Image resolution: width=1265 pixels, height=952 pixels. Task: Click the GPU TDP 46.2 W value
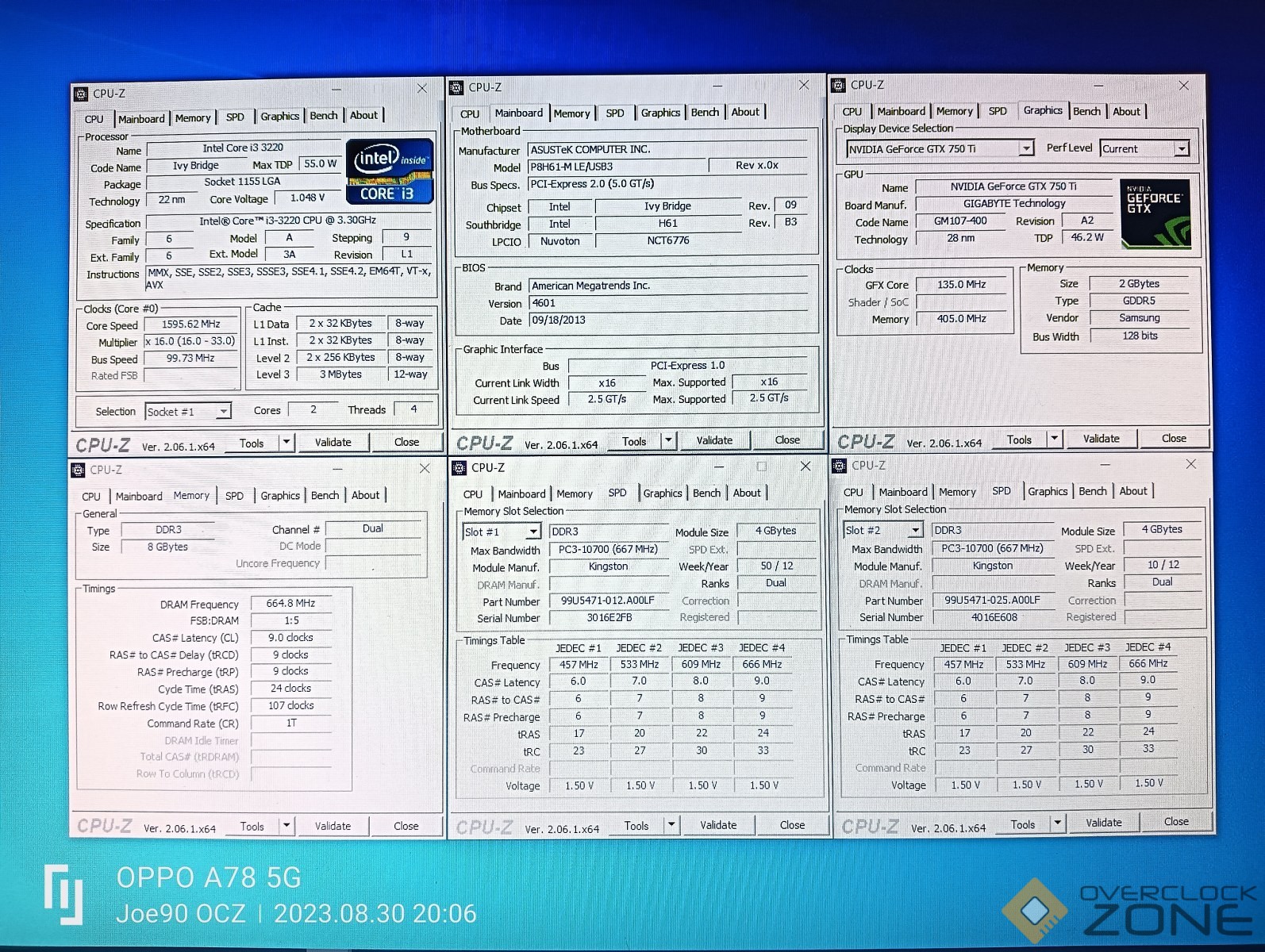pos(1086,237)
